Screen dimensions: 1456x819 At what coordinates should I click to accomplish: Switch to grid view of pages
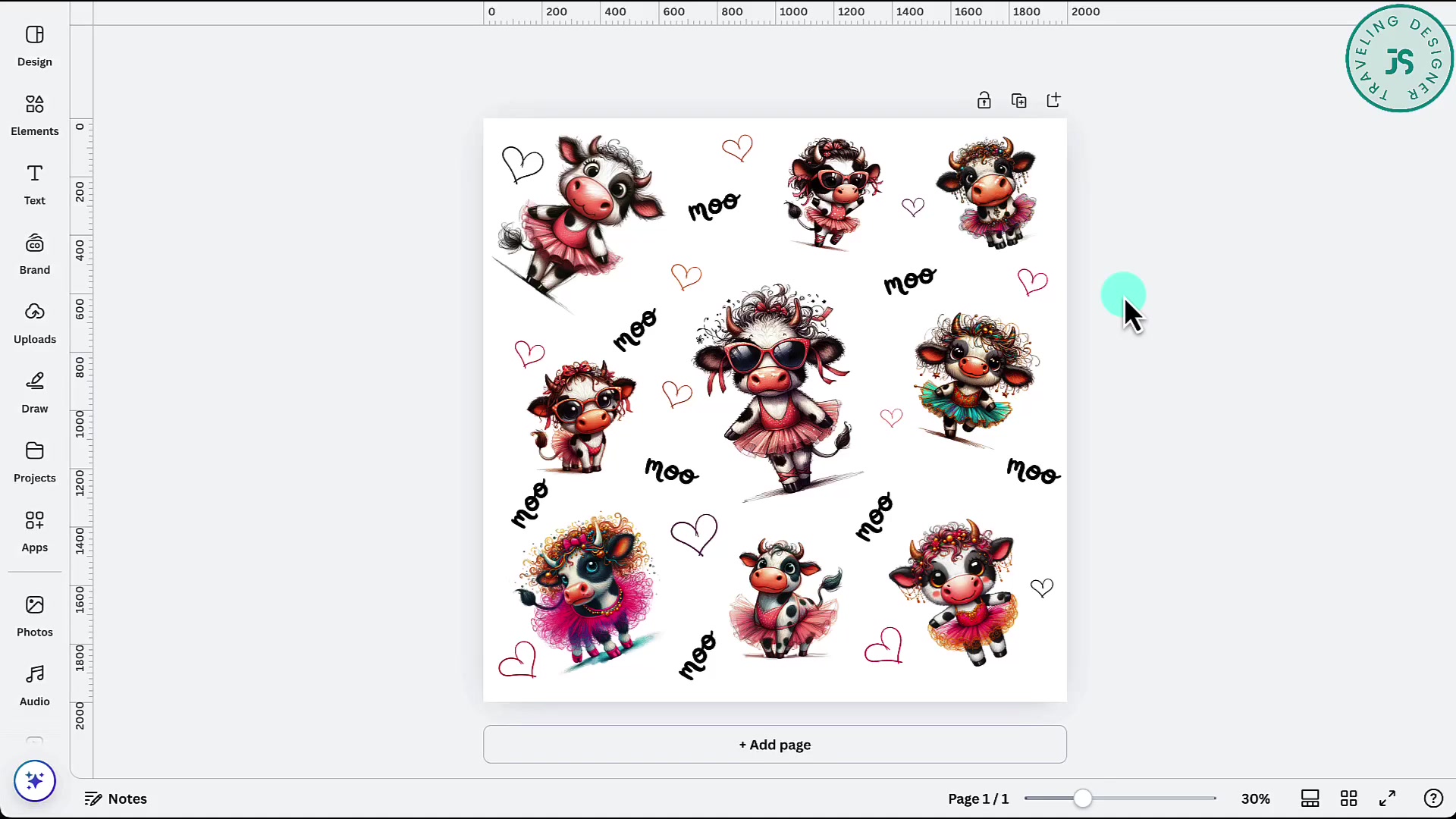click(1349, 798)
